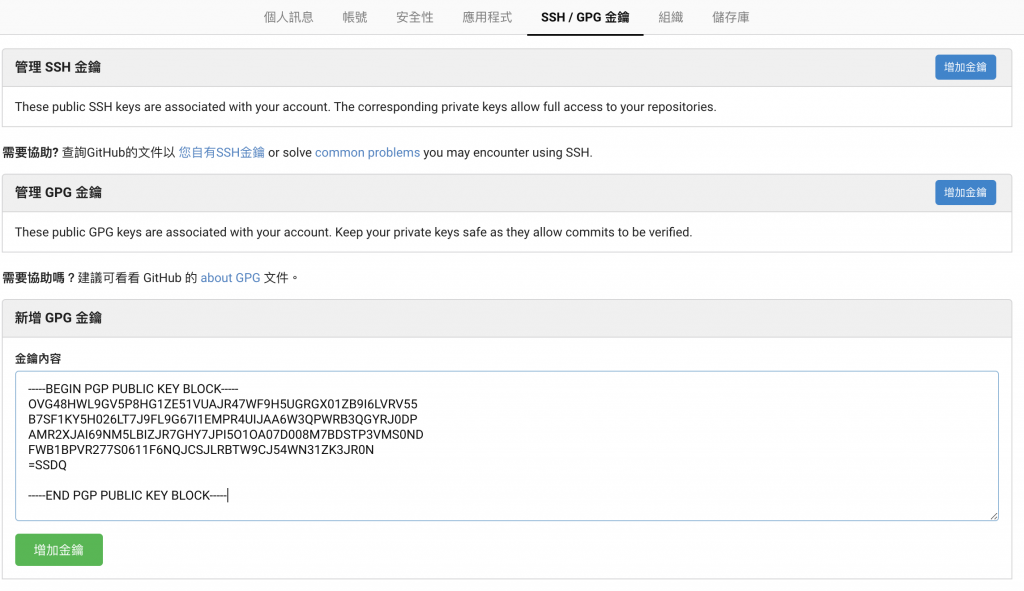Click 增加金鑰 in the 管理 GPG 金鑰 panel
The width and height of the screenshot is (1024, 591).
pyautogui.click(x=965, y=192)
